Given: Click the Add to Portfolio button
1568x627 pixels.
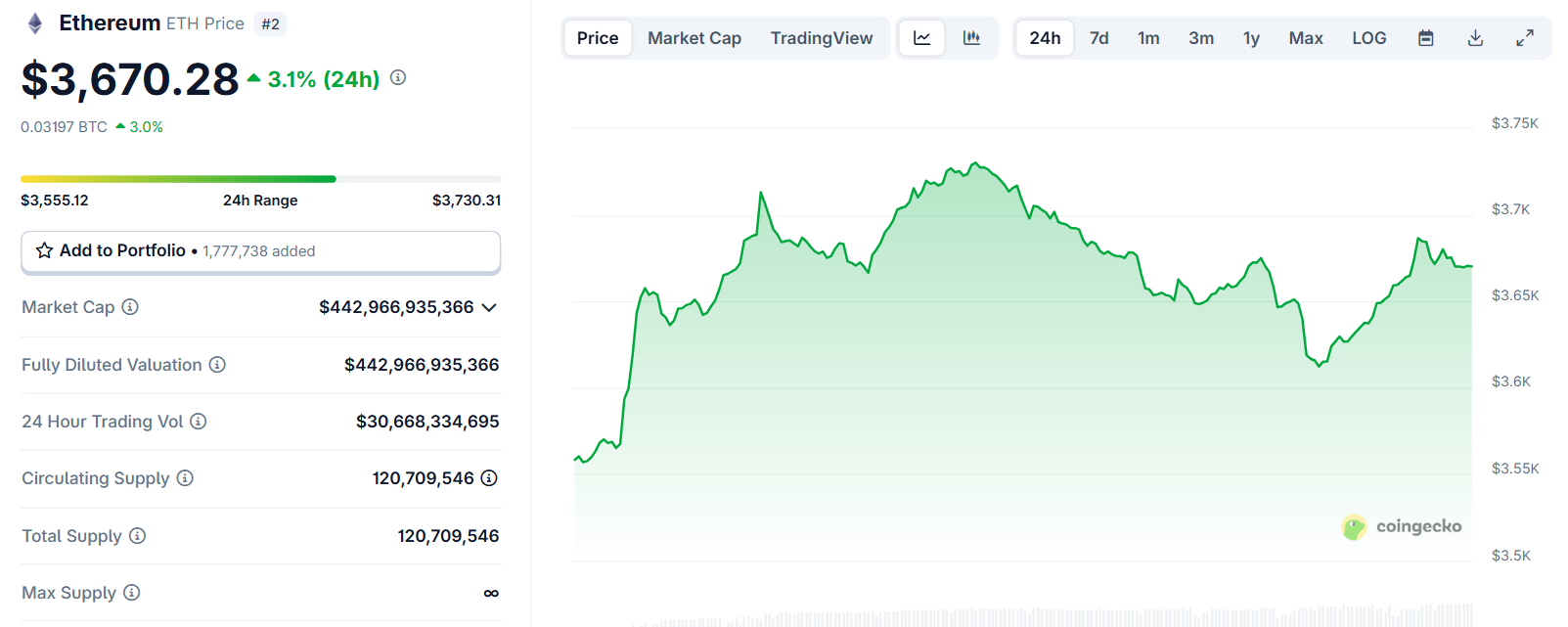Looking at the screenshot, I should (261, 251).
